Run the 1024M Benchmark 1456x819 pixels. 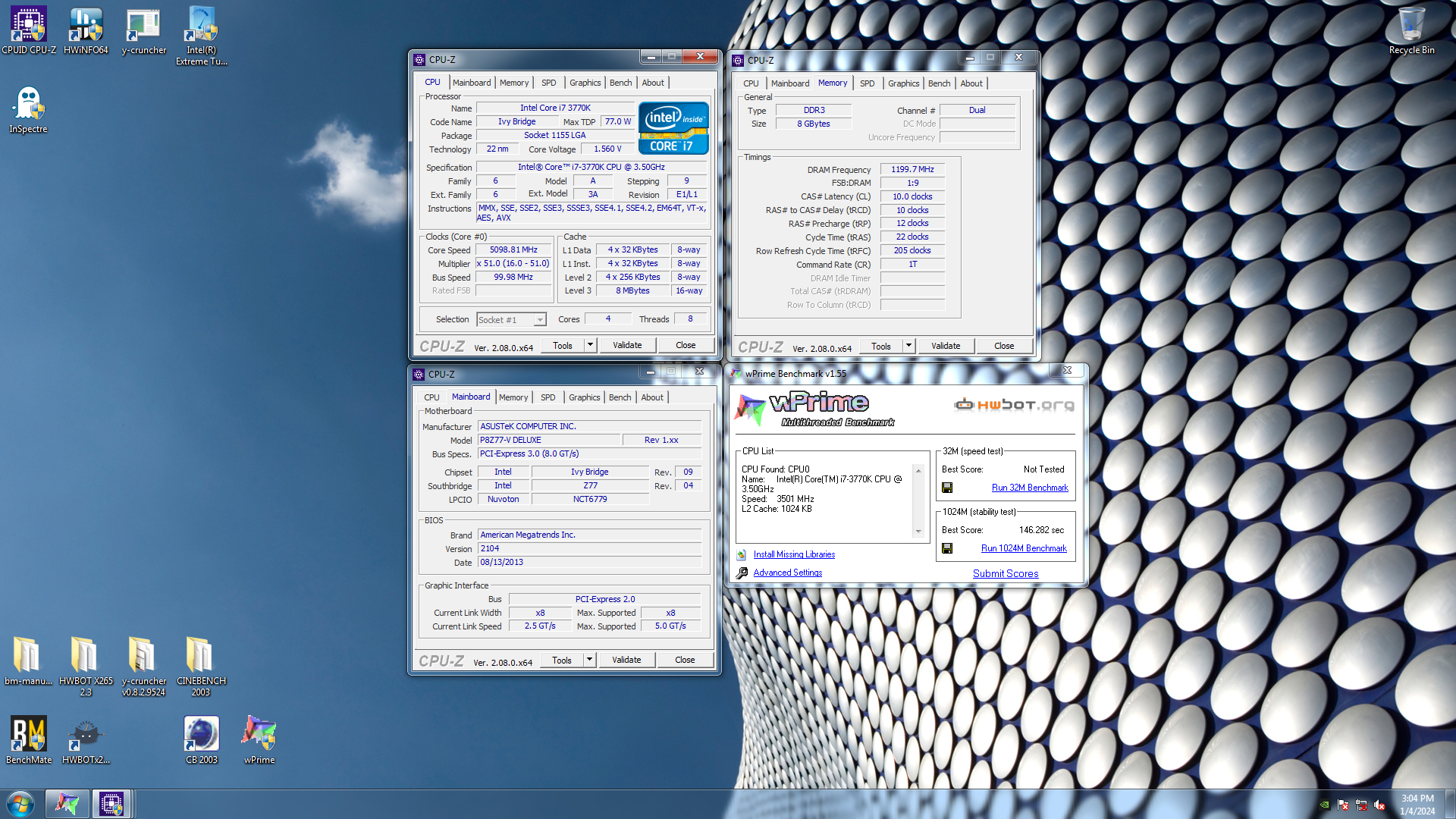[1024, 548]
